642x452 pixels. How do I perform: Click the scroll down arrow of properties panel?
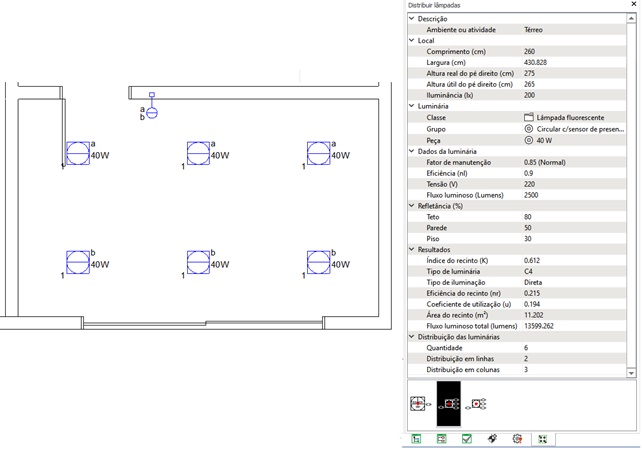(633, 372)
